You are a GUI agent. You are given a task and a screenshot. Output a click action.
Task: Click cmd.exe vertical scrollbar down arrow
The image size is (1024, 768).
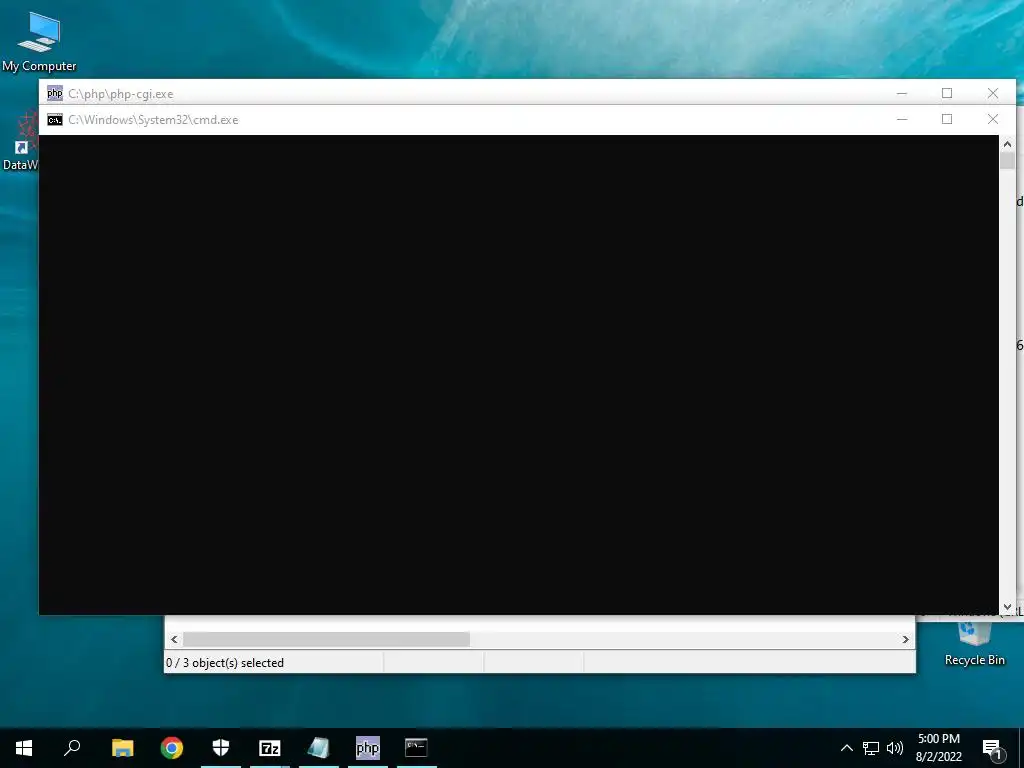tap(1007, 607)
